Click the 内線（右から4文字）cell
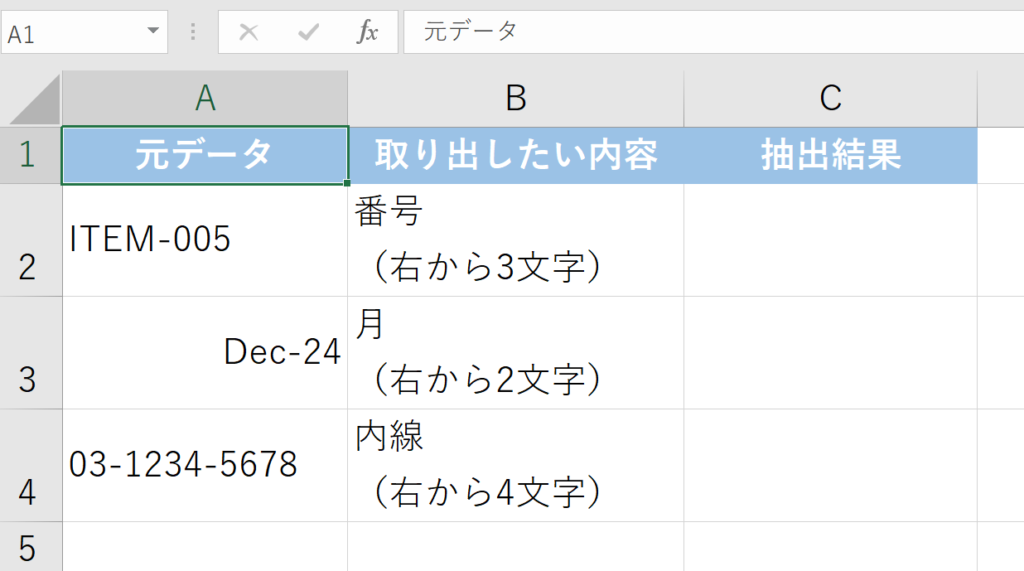Image resolution: width=1024 pixels, height=571 pixels. pos(516,465)
